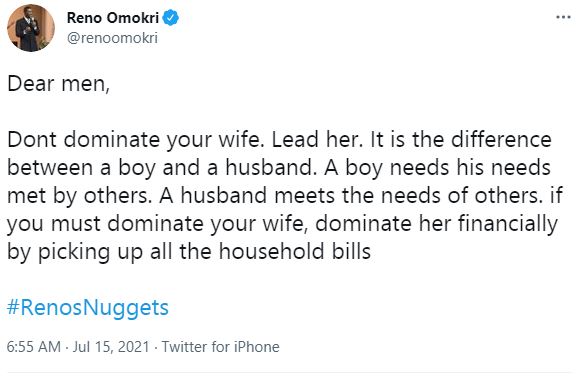Open Reno Omokri's round profile photo
Image resolution: width=583 pixels, height=377 pixels.
click(x=31, y=28)
